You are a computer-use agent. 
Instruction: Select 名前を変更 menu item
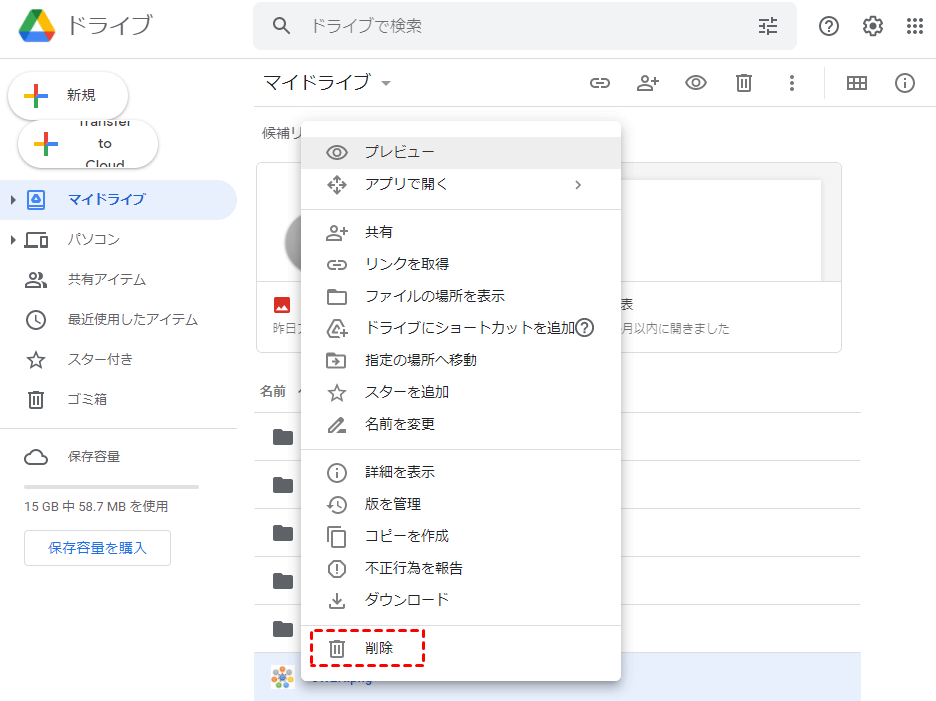(x=461, y=425)
